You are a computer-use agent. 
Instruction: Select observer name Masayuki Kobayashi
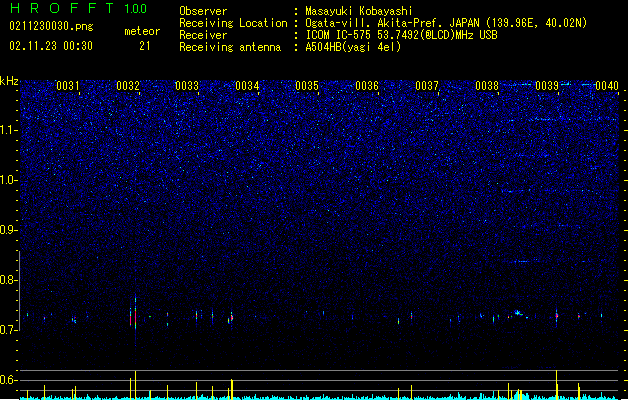359,11
